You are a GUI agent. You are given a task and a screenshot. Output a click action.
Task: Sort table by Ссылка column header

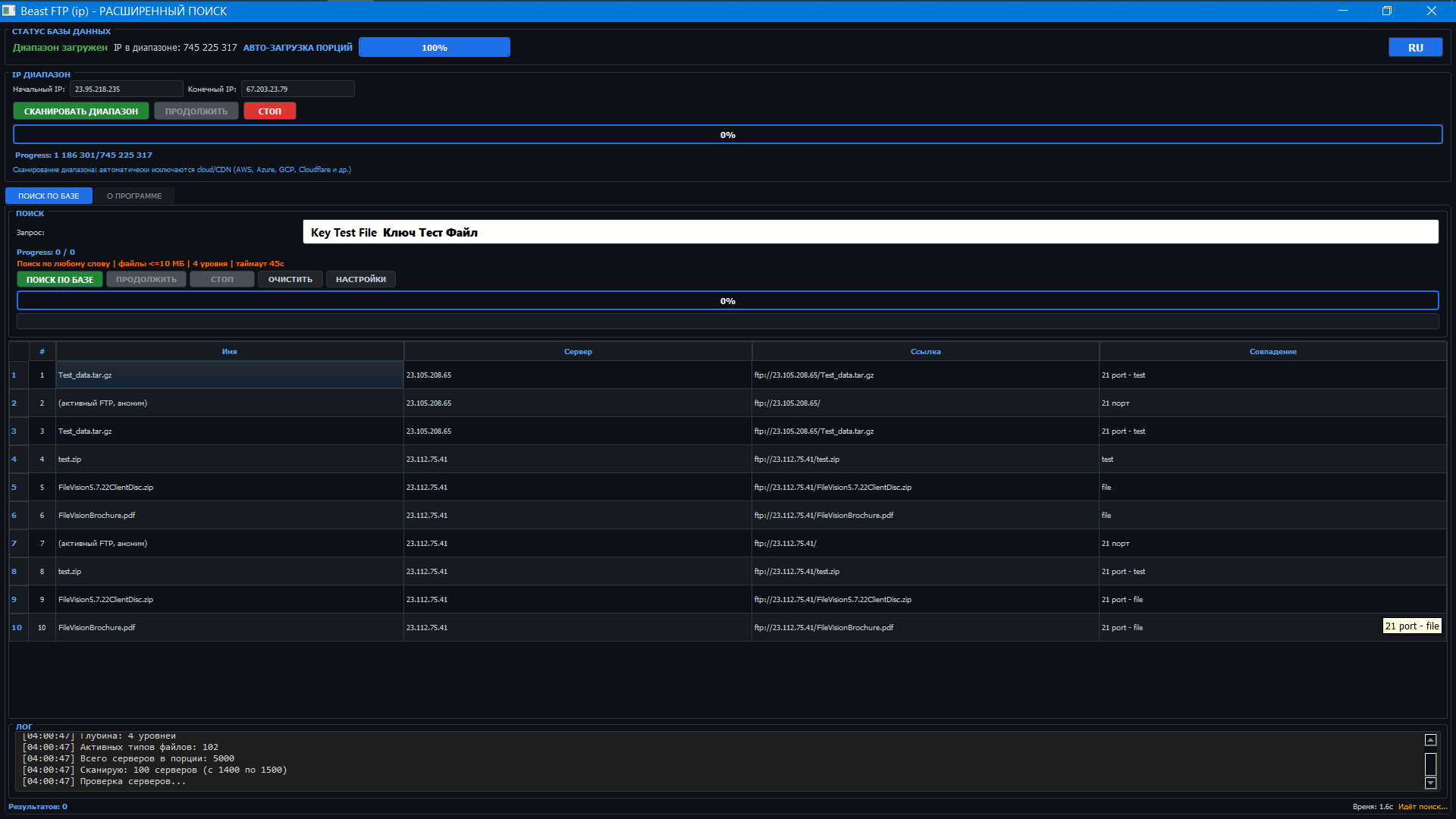coord(925,351)
